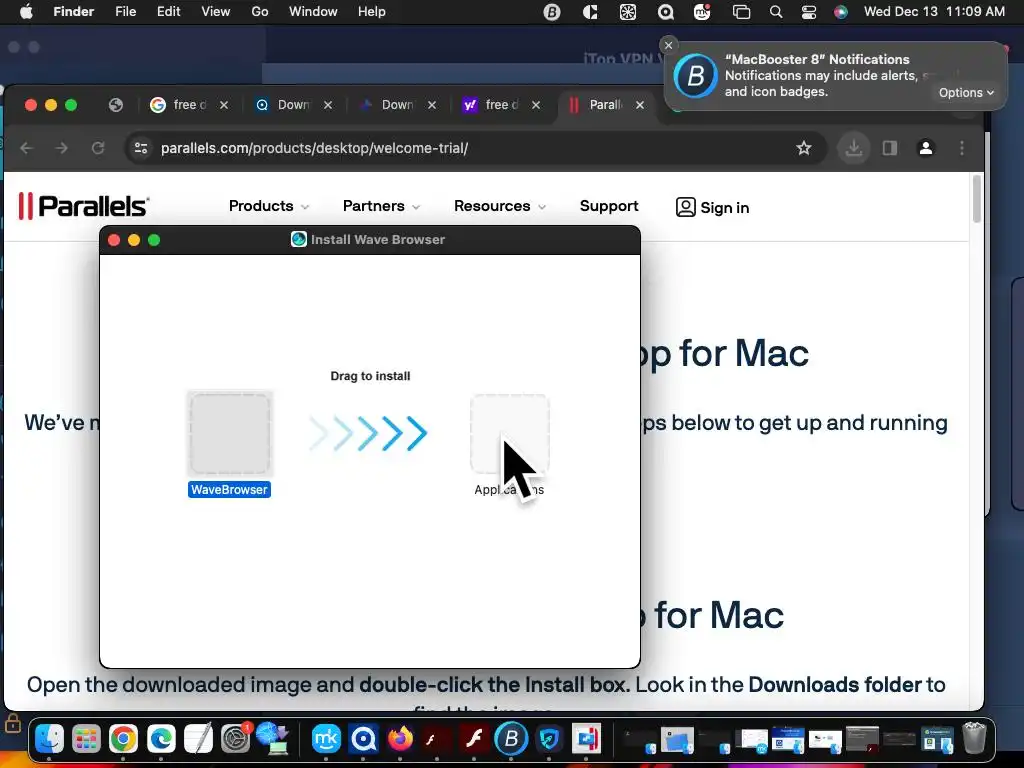Open the File menu
This screenshot has width=1024, height=768.
[125, 12]
